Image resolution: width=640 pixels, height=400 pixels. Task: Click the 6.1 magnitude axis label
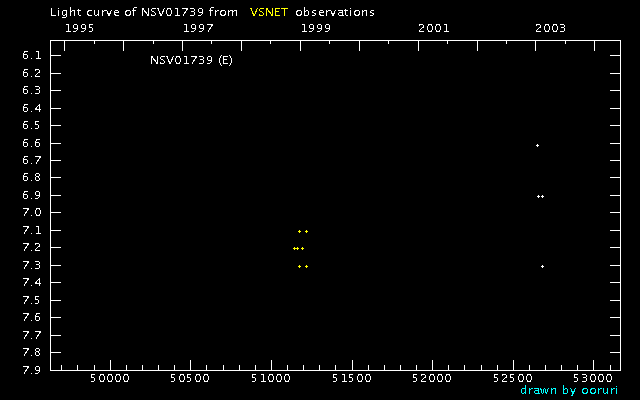click(x=32, y=56)
